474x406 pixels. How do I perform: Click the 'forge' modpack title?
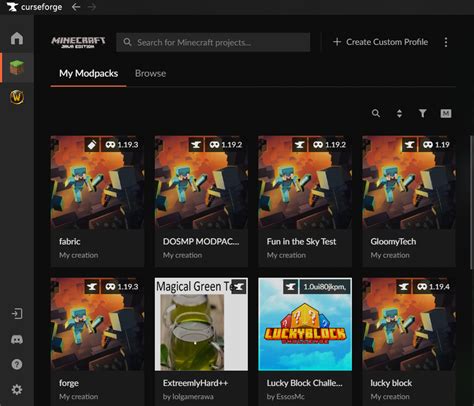[69, 383]
